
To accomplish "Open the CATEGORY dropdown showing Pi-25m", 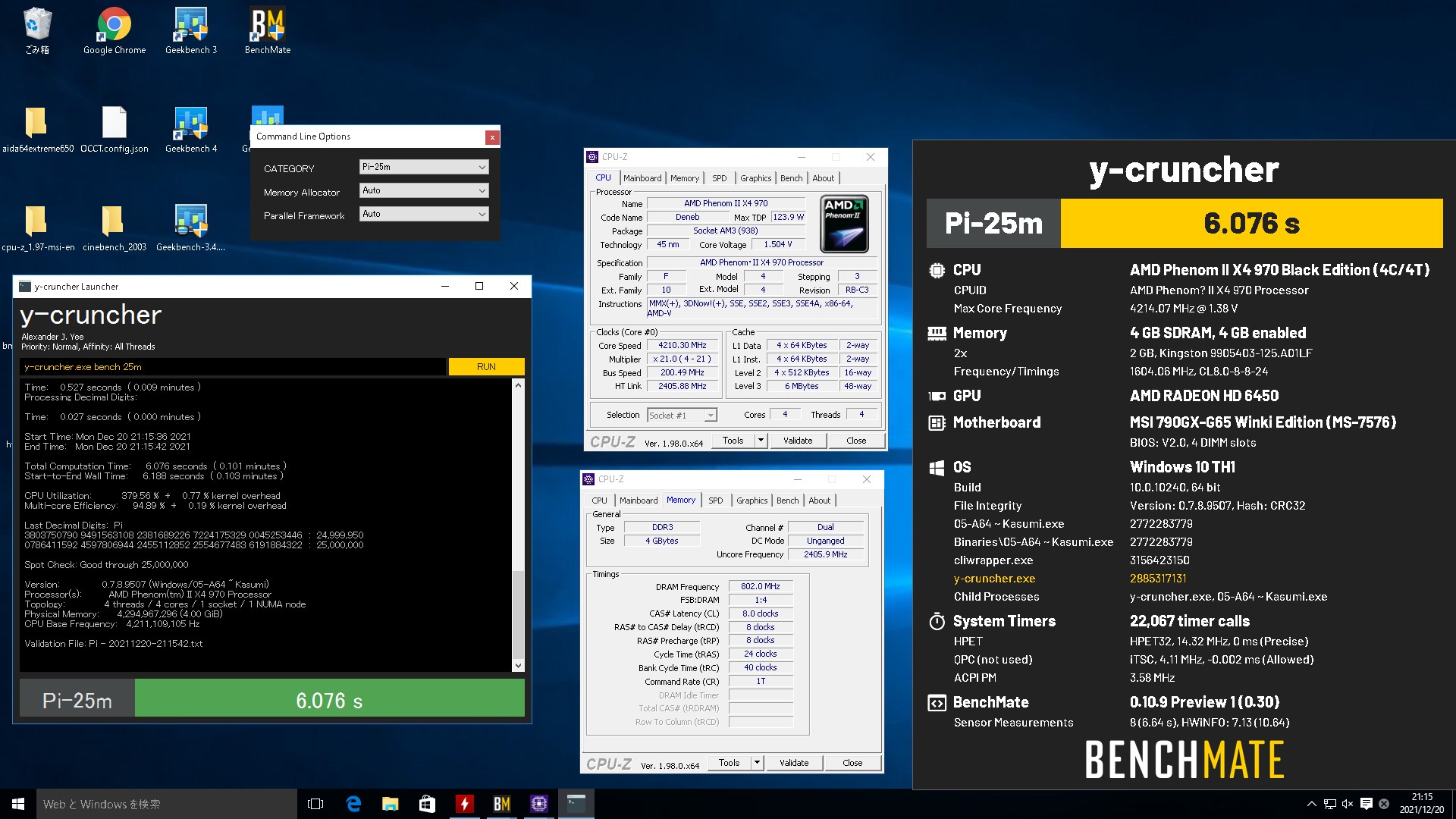I will pos(424,167).
